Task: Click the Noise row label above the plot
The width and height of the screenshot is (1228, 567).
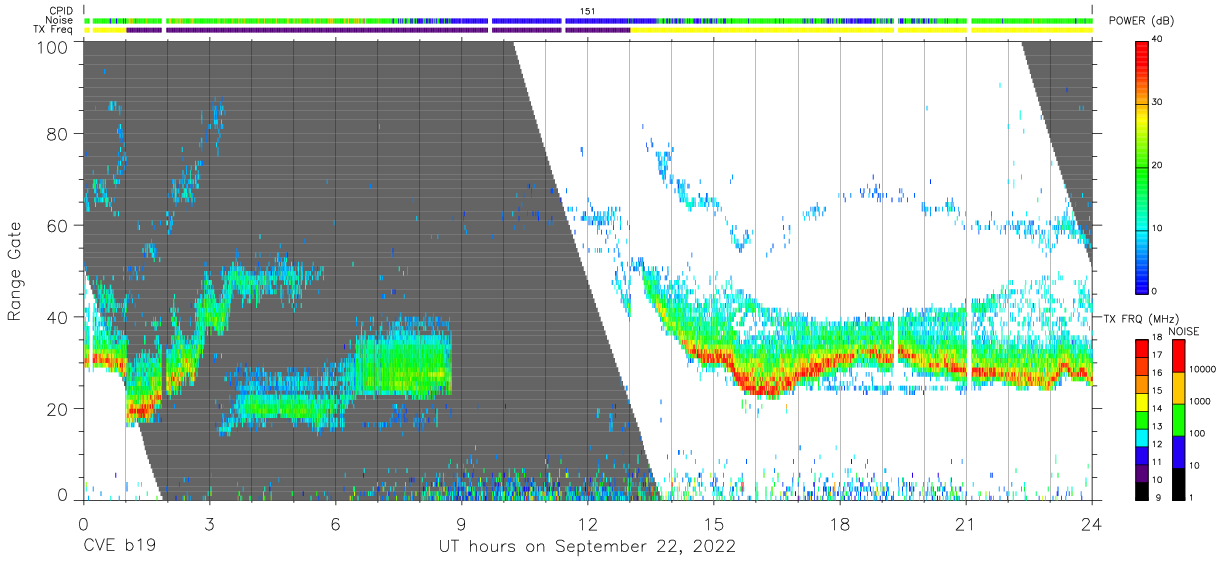Action: pos(61,20)
